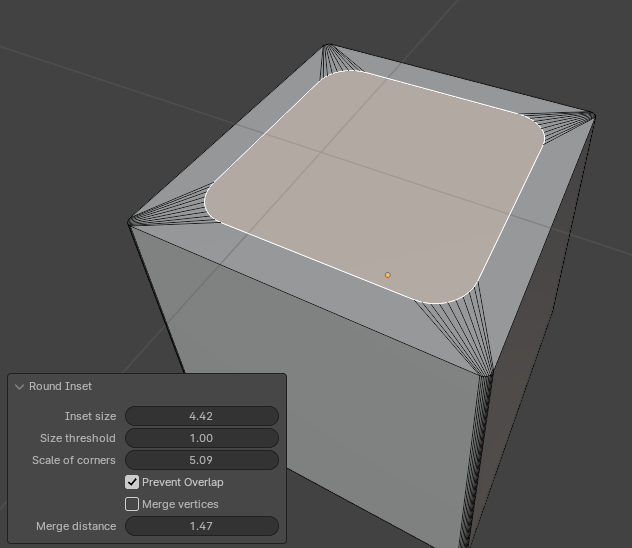Click the Round Inset panel title
Screen dimensions: 632x548
tap(60, 387)
